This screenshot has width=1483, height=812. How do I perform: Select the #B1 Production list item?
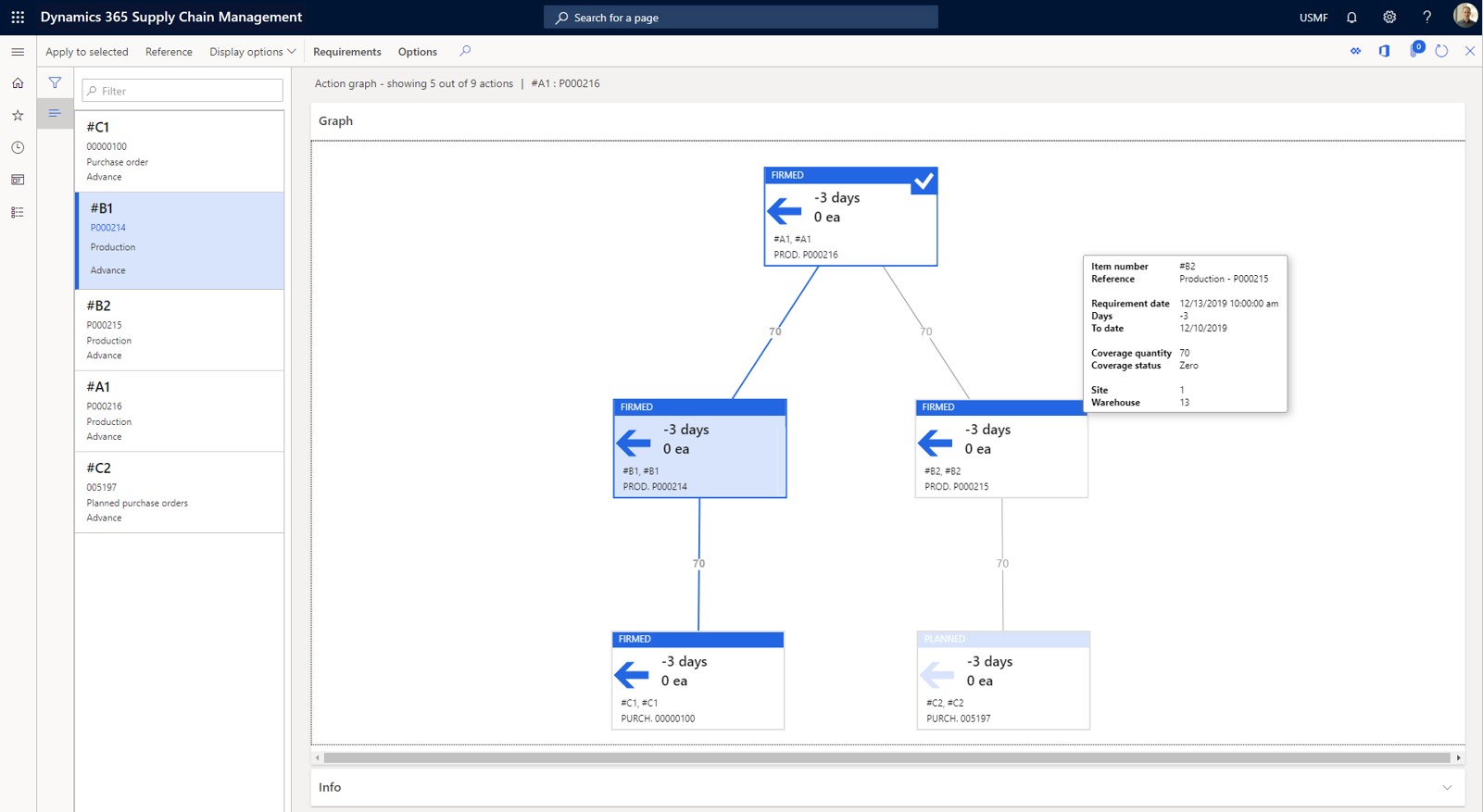180,241
